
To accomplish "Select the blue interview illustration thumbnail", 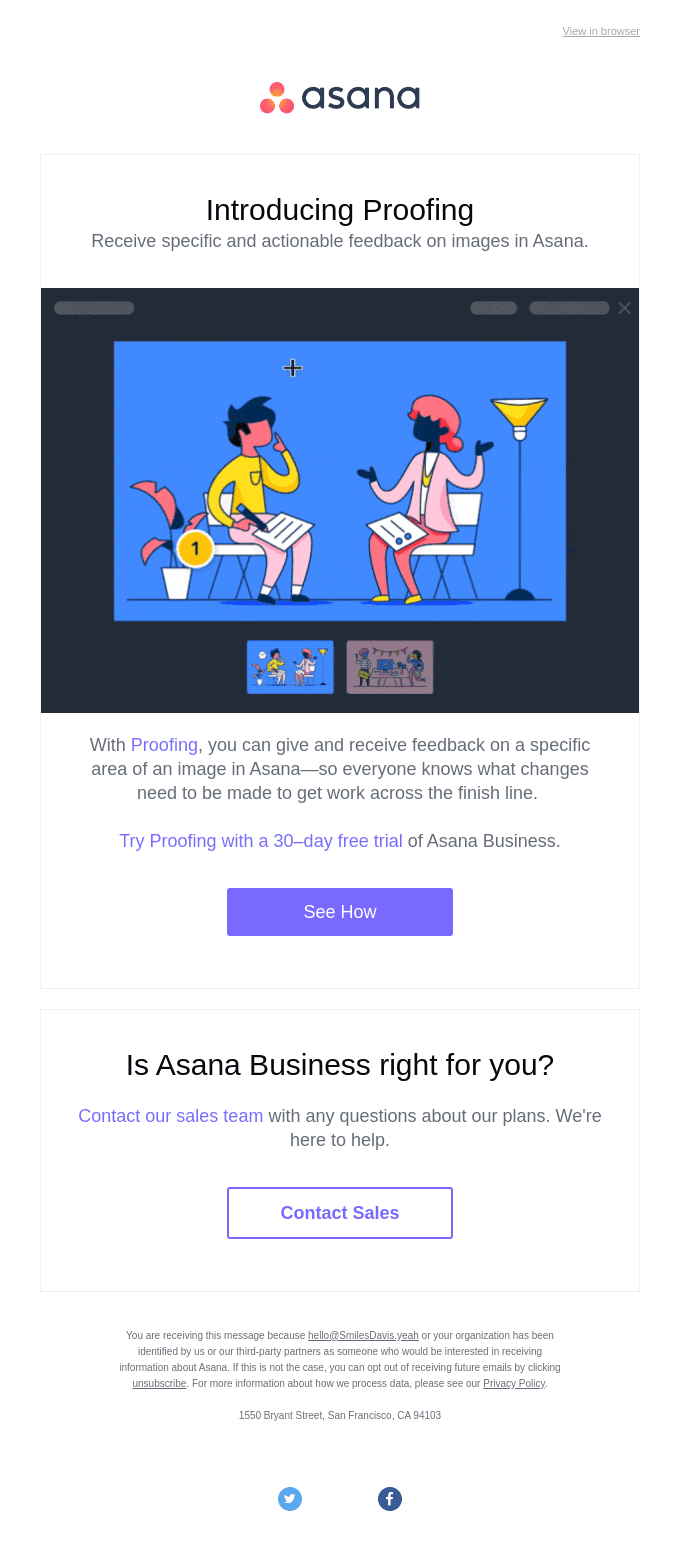I will pos(290,667).
